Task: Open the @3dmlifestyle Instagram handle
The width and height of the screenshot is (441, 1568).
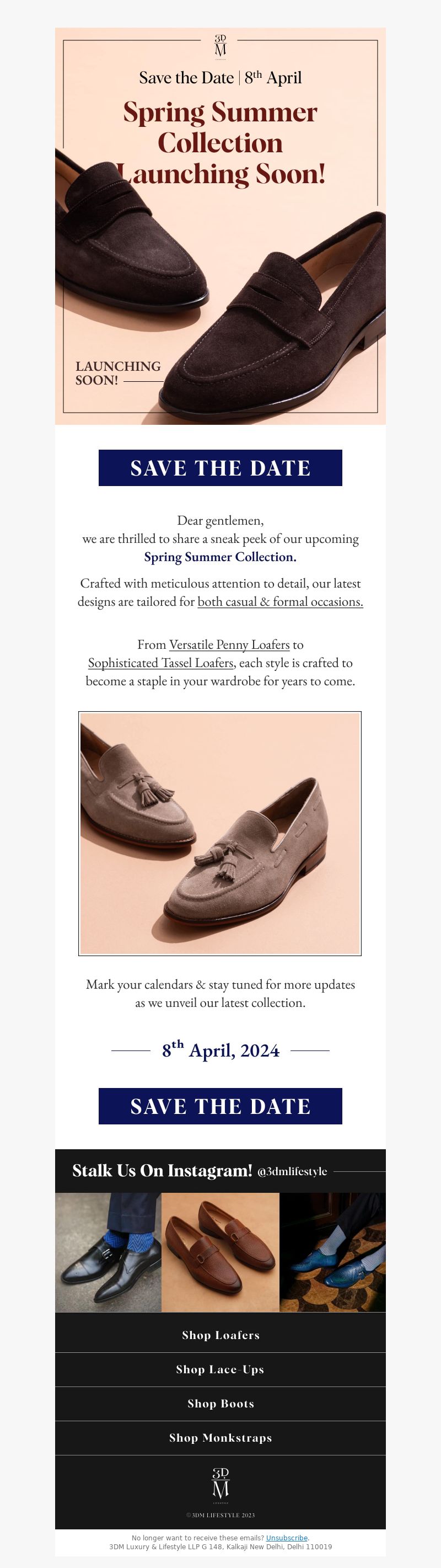Action: pos(292,1171)
